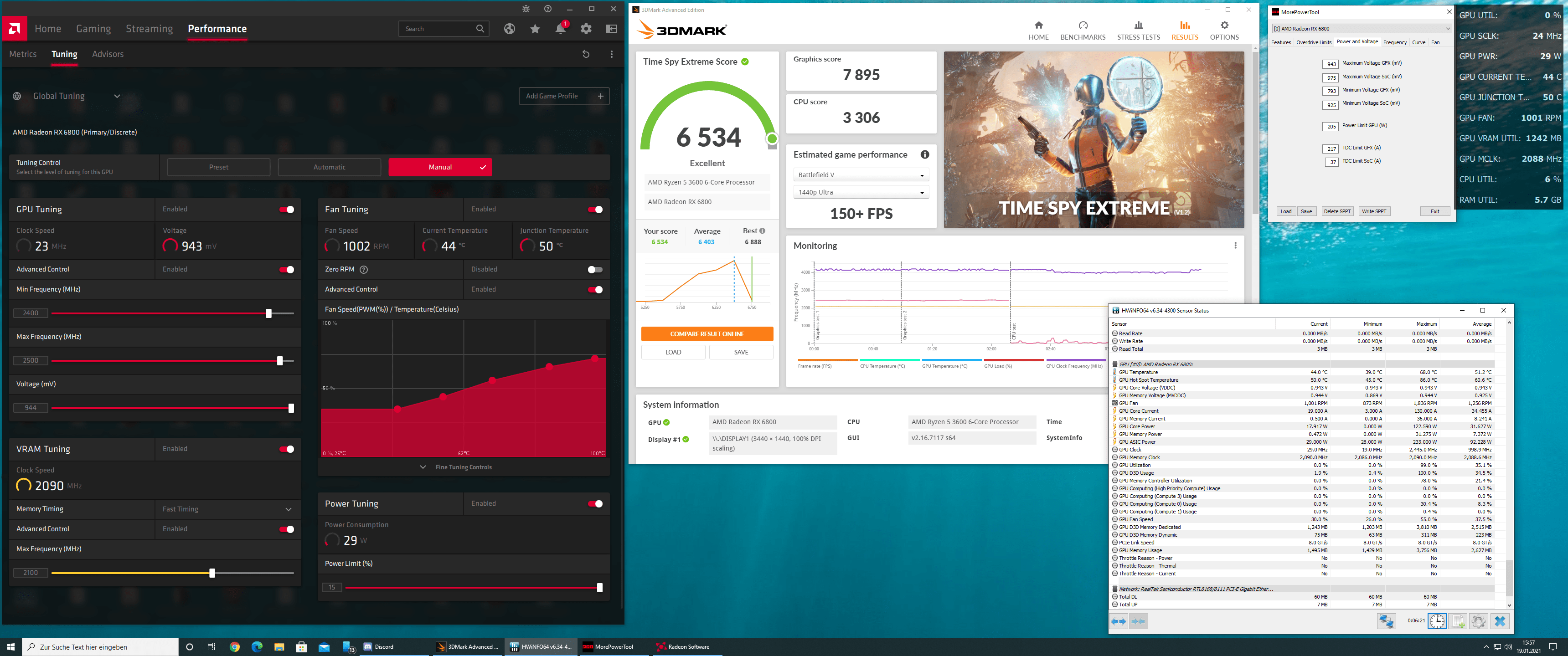
Task: Click Power Limit slider handle
Action: (599, 588)
